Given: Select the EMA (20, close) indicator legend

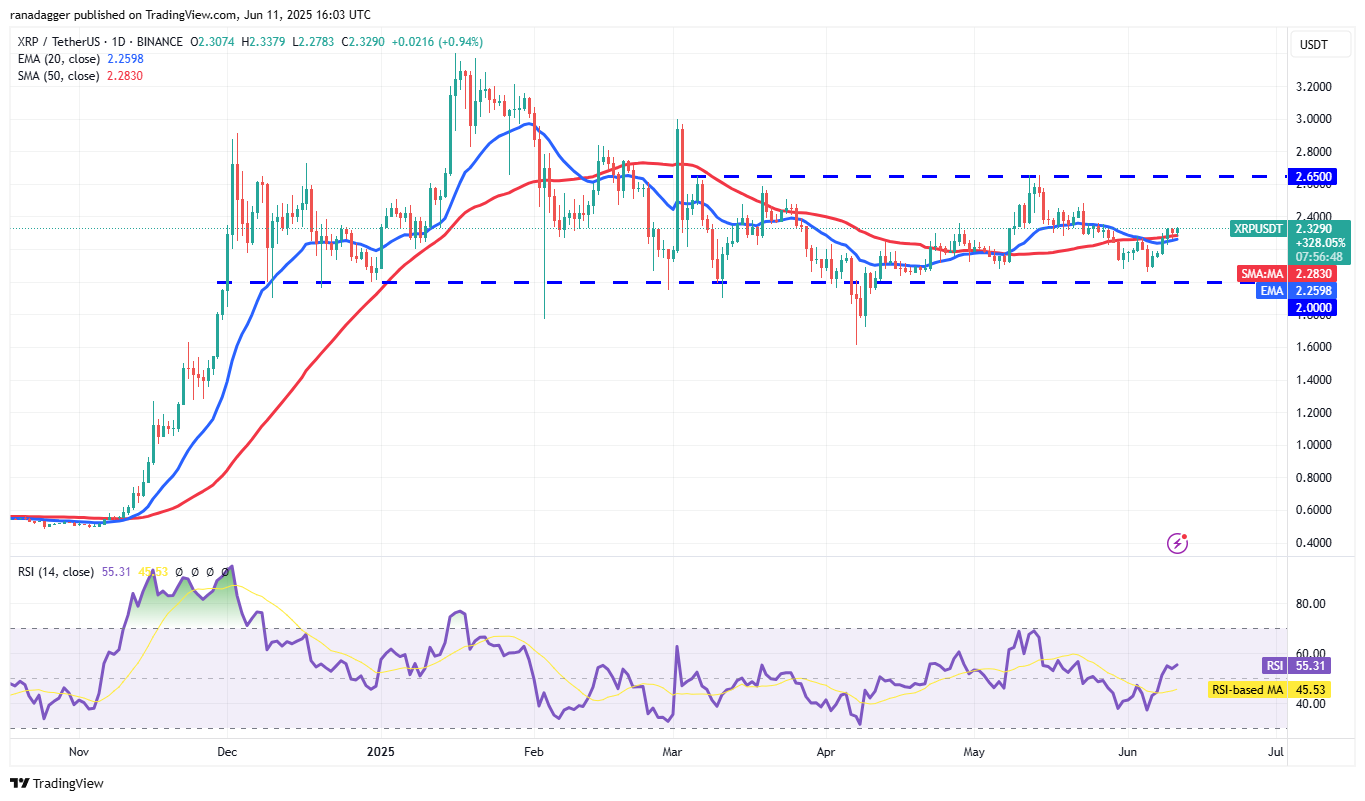Looking at the screenshot, I should point(58,59).
